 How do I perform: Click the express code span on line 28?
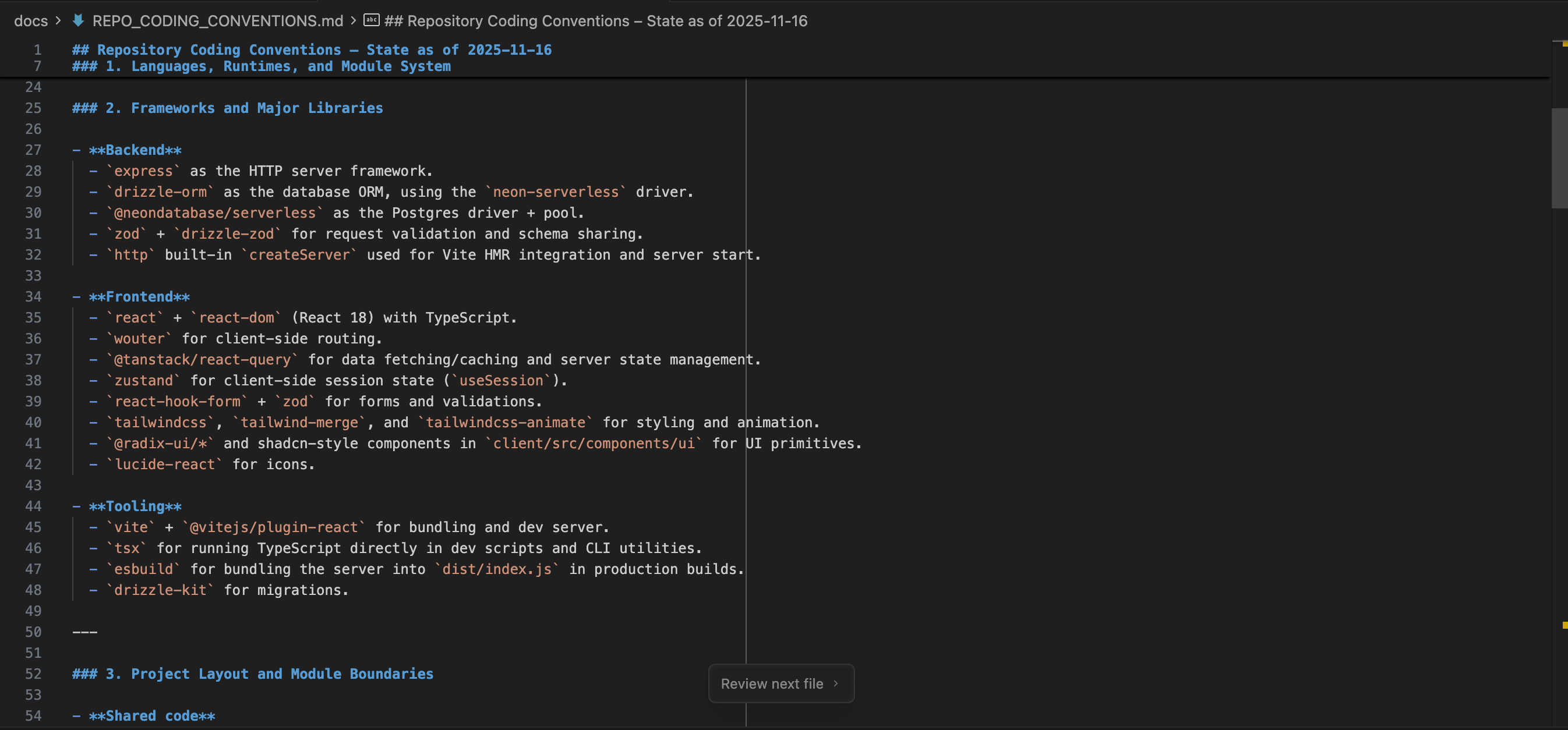coord(144,171)
